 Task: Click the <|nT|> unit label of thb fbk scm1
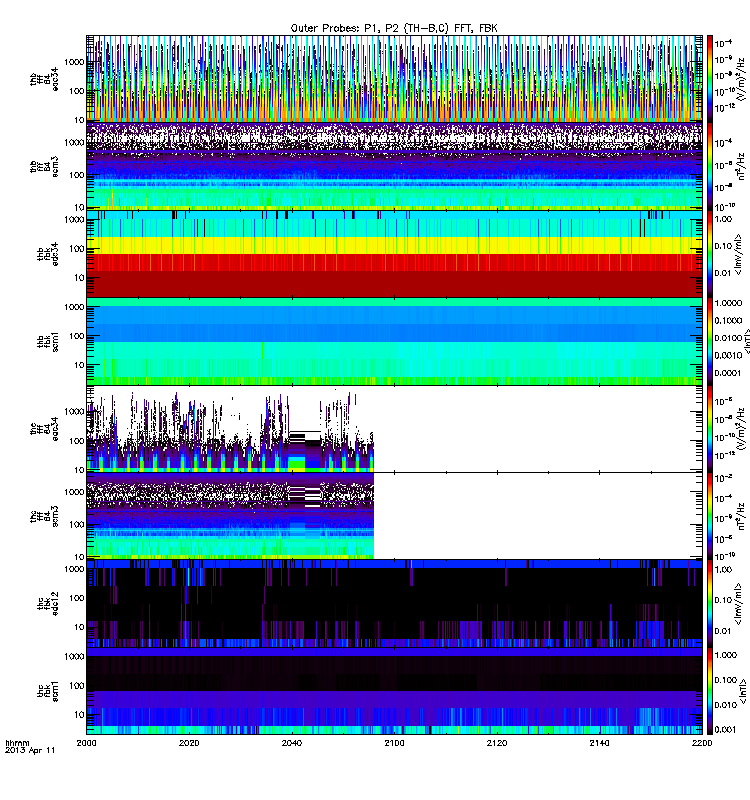point(746,341)
